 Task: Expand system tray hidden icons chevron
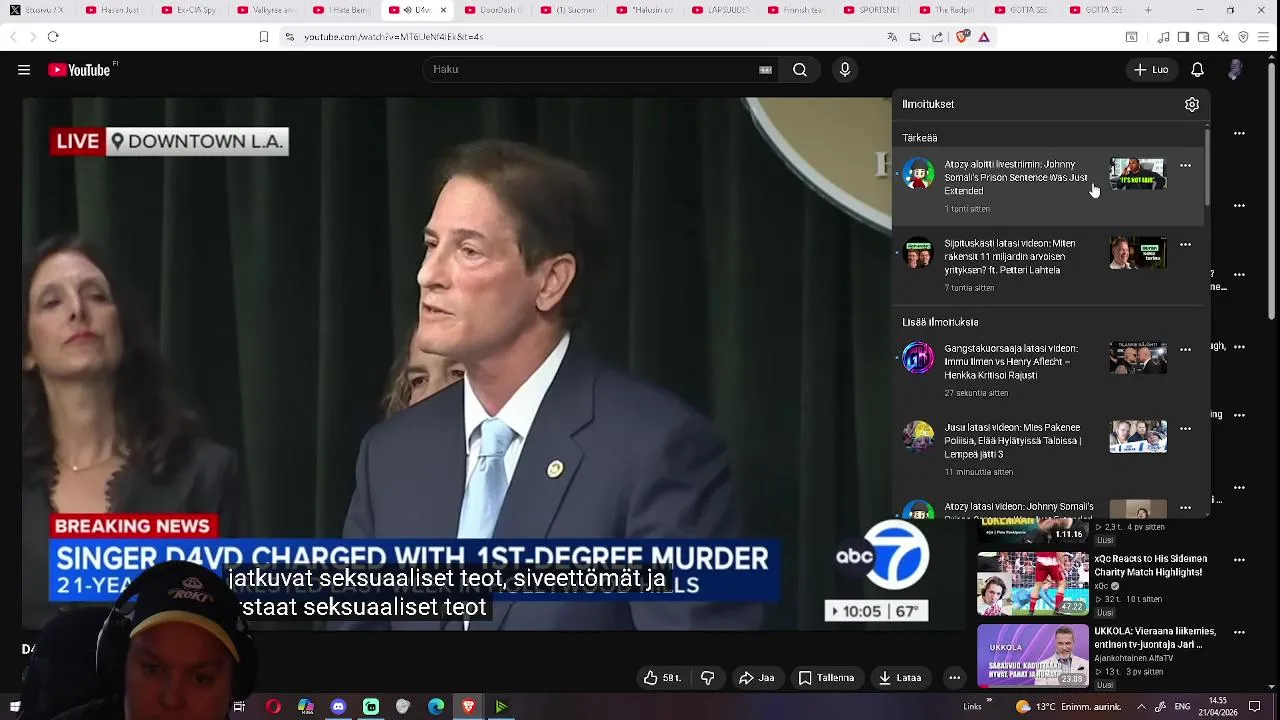pos(1141,706)
